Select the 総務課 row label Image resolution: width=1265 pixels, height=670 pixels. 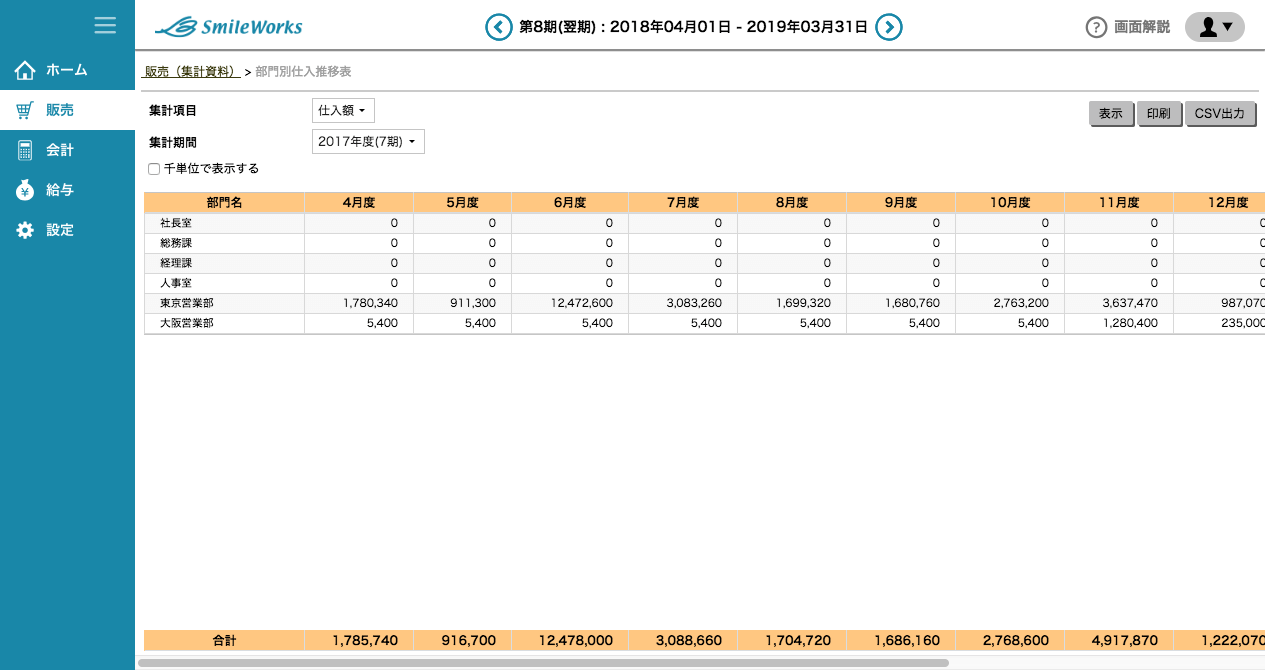(176, 244)
